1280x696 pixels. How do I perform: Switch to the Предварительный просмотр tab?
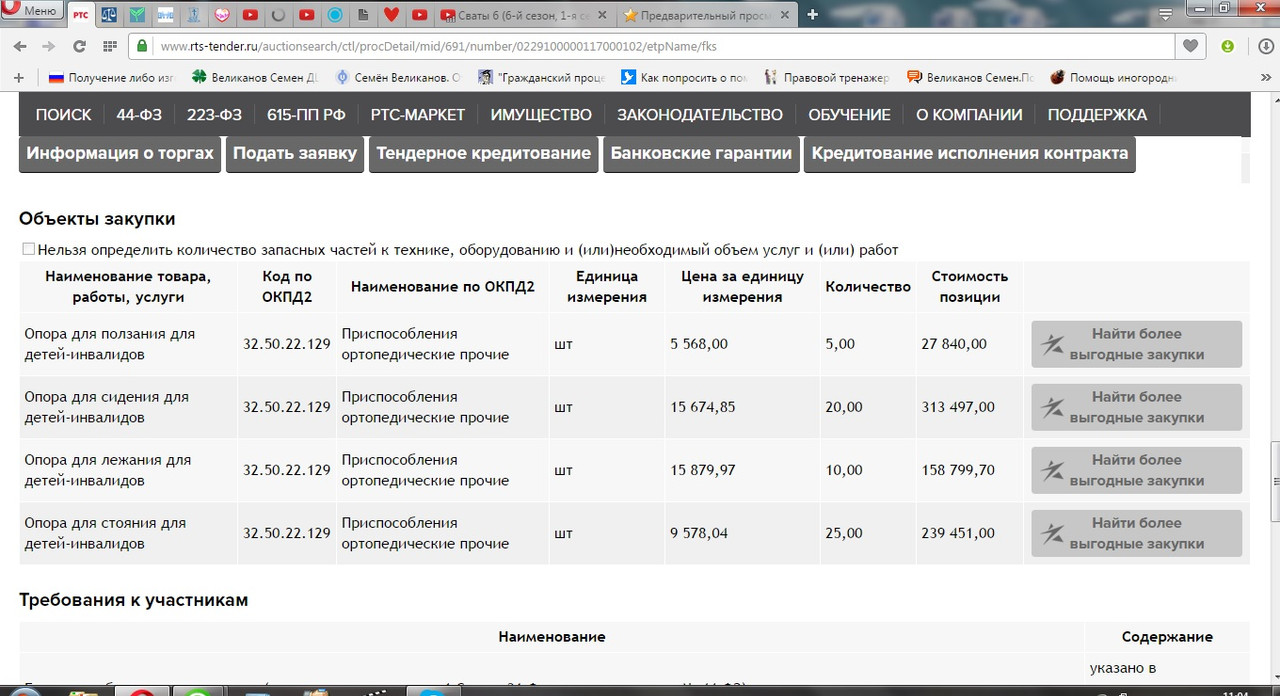pos(706,14)
